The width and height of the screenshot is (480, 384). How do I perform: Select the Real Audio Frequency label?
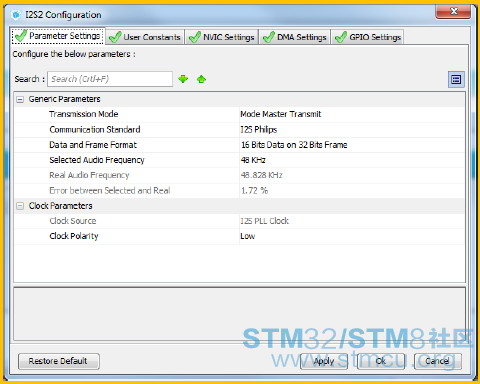(x=89, y=175)
